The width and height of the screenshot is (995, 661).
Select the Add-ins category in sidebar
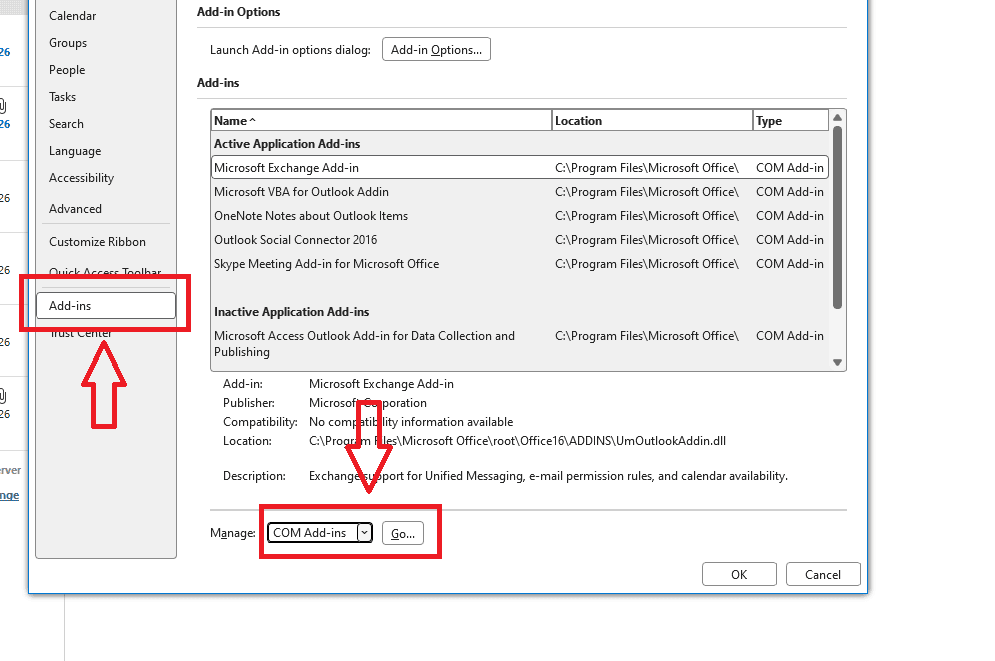[106, 306]
